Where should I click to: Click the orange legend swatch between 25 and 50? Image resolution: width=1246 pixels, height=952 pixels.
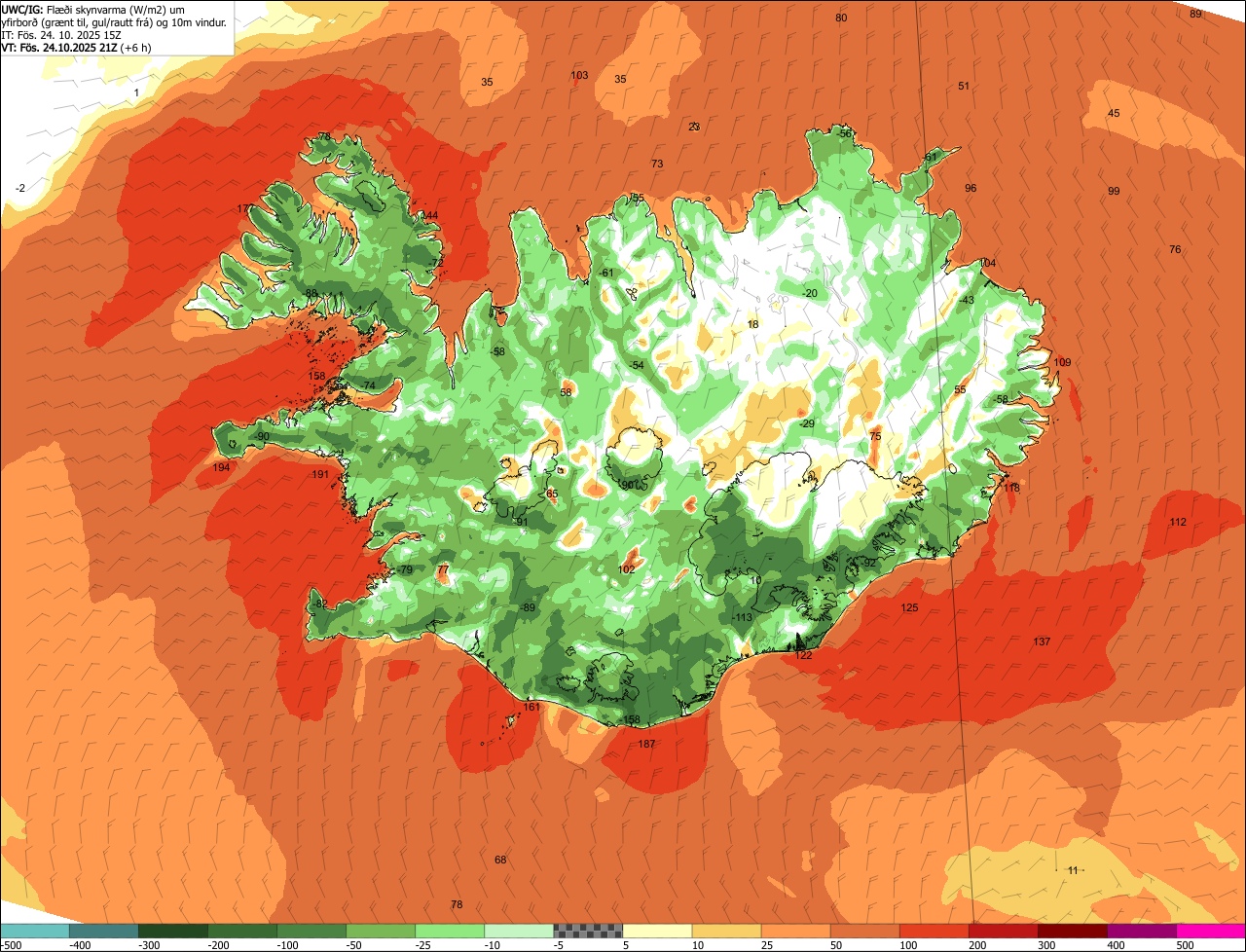coord(795,931)
